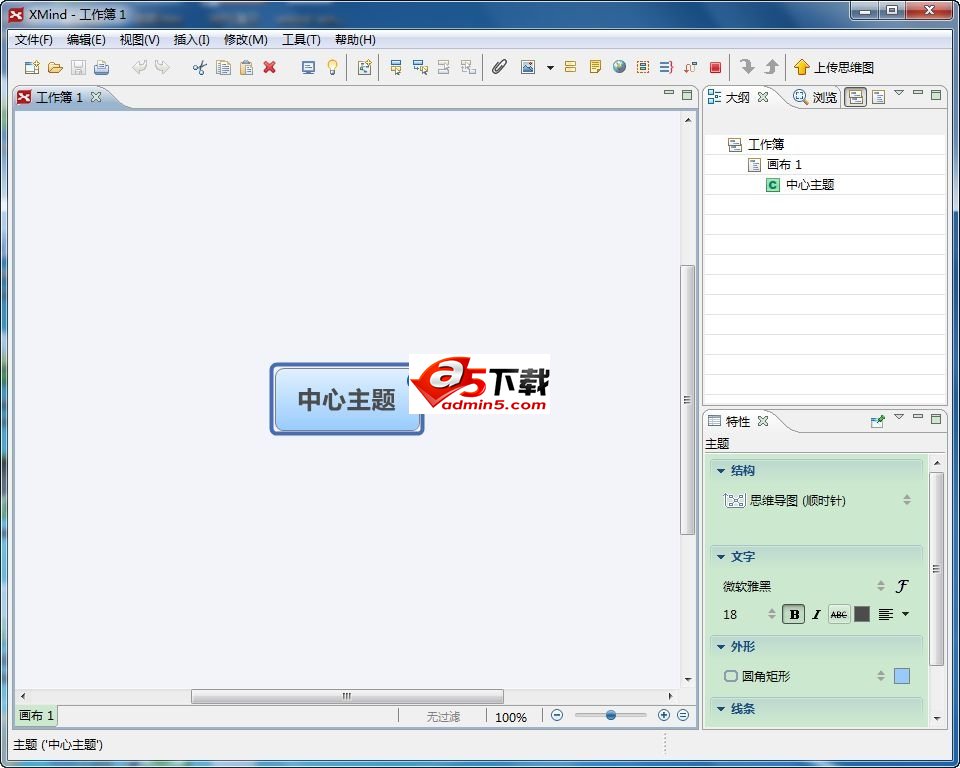Click the red square Stop icon
This screenshot has width=960, height=768.
coord(715,67)
